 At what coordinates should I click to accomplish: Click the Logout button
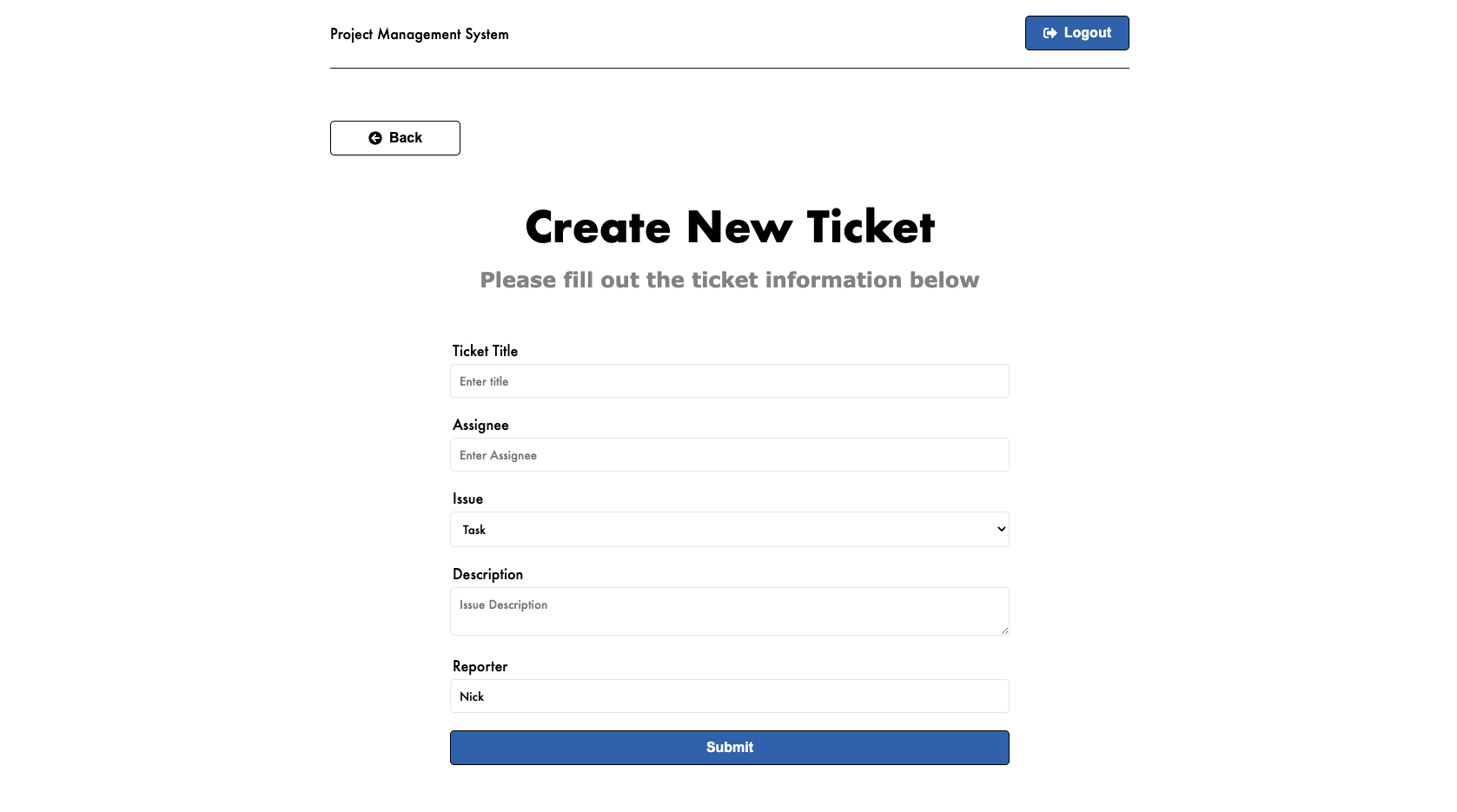1076,33
